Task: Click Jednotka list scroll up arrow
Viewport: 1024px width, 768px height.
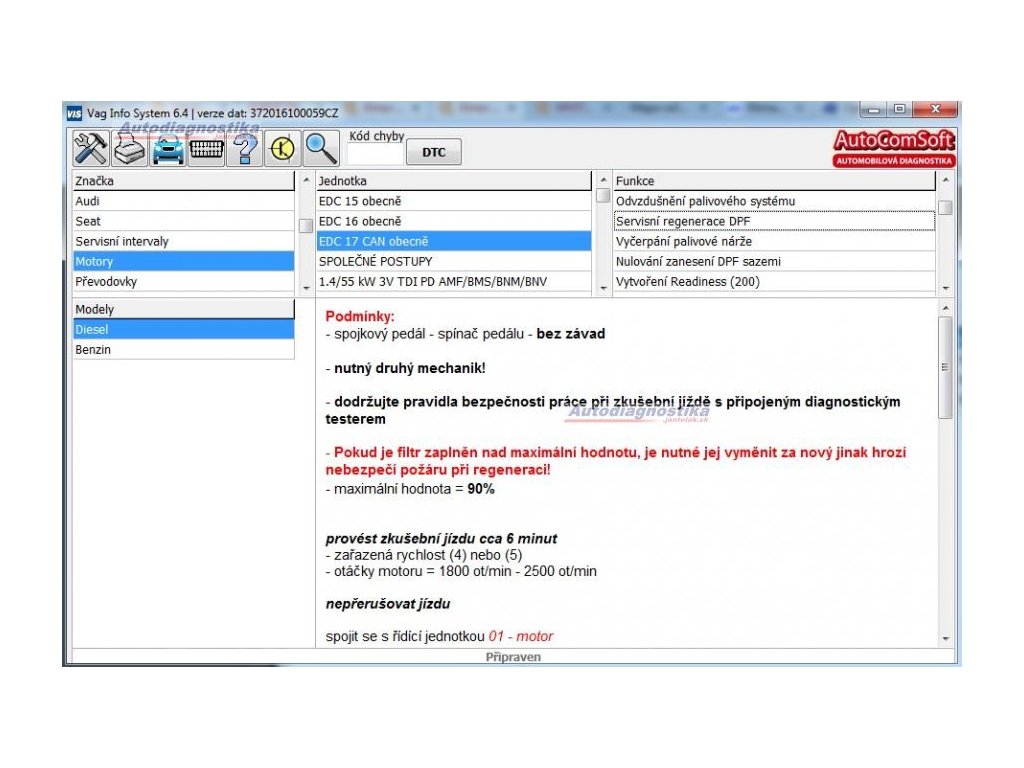Action: [x=603, y=179]
